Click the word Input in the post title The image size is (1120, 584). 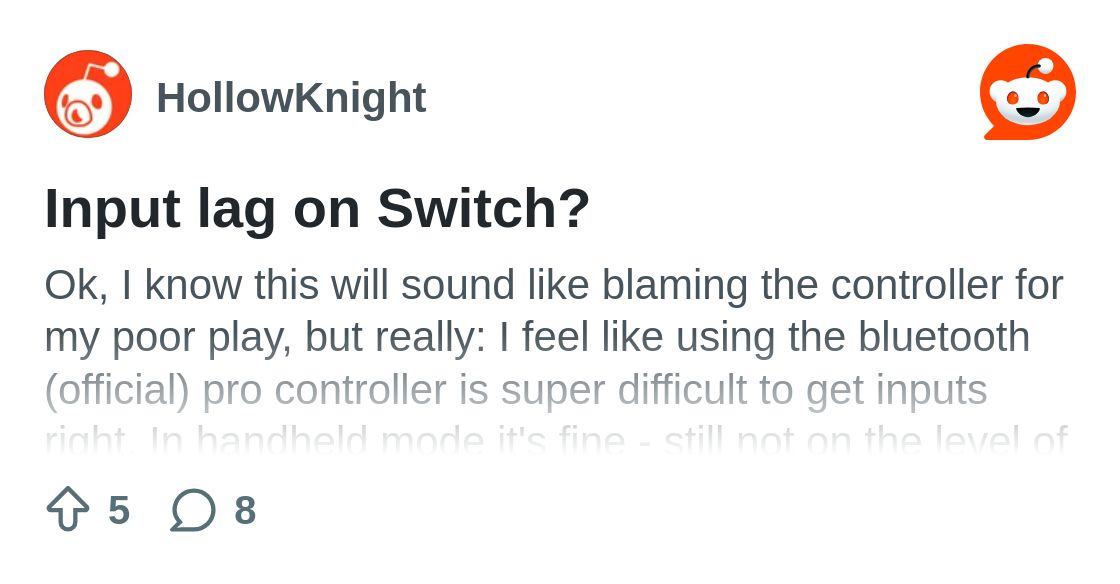112,211
